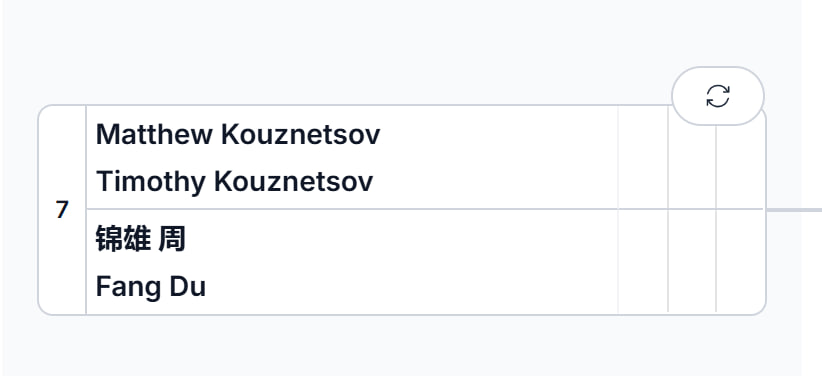Click first score cell of Kouznetsov team
This screenshot has height=376, width=822.
pos(643,157)
